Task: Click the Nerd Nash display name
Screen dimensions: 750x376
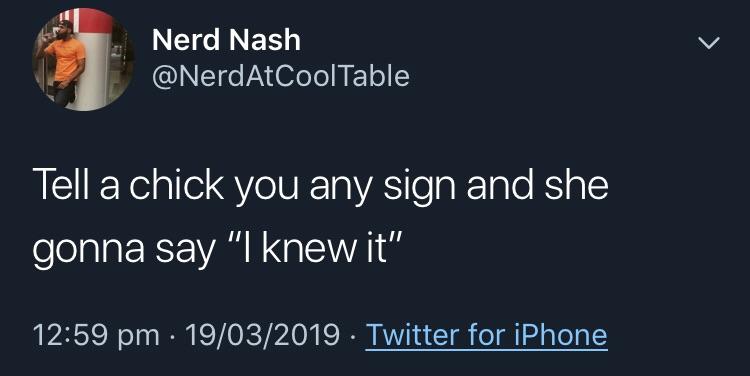Action: 226,40
